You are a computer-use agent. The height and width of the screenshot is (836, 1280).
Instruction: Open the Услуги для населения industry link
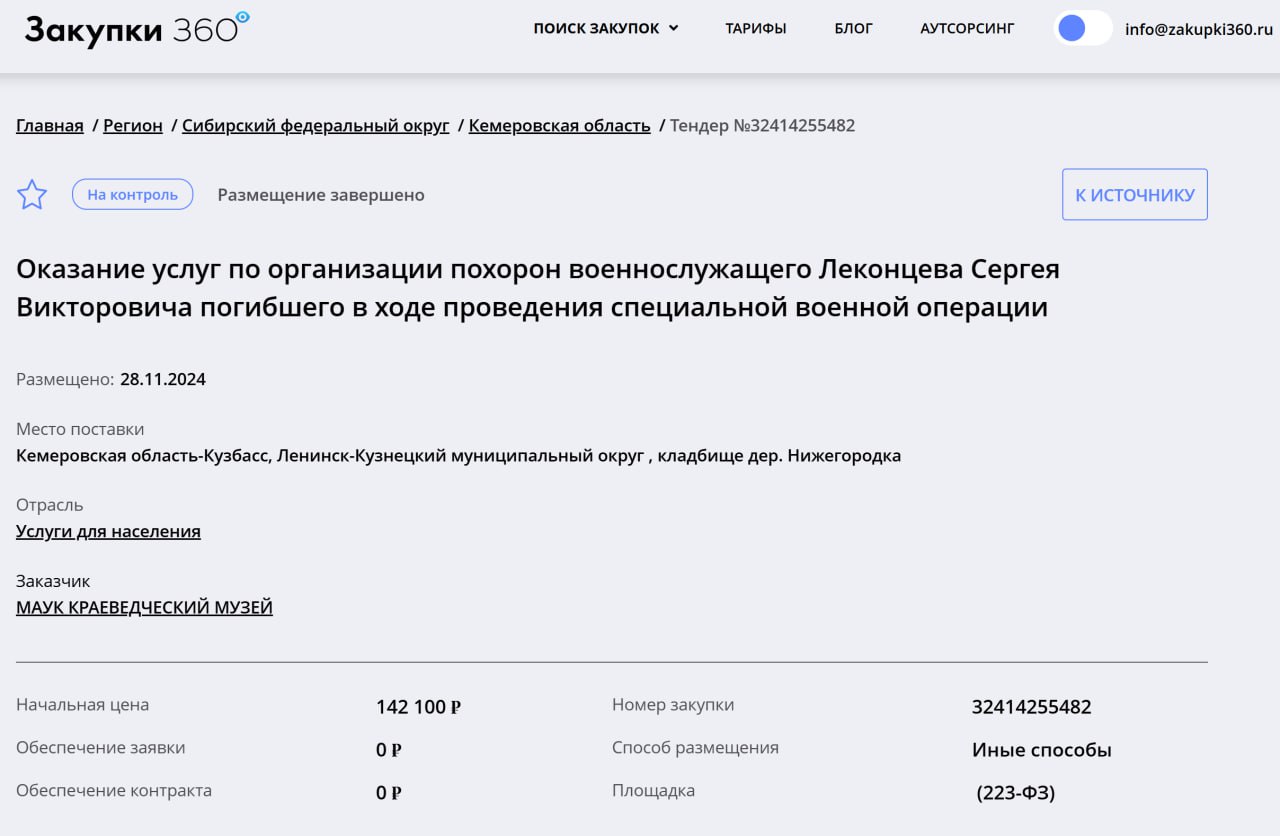coord(108,532)
